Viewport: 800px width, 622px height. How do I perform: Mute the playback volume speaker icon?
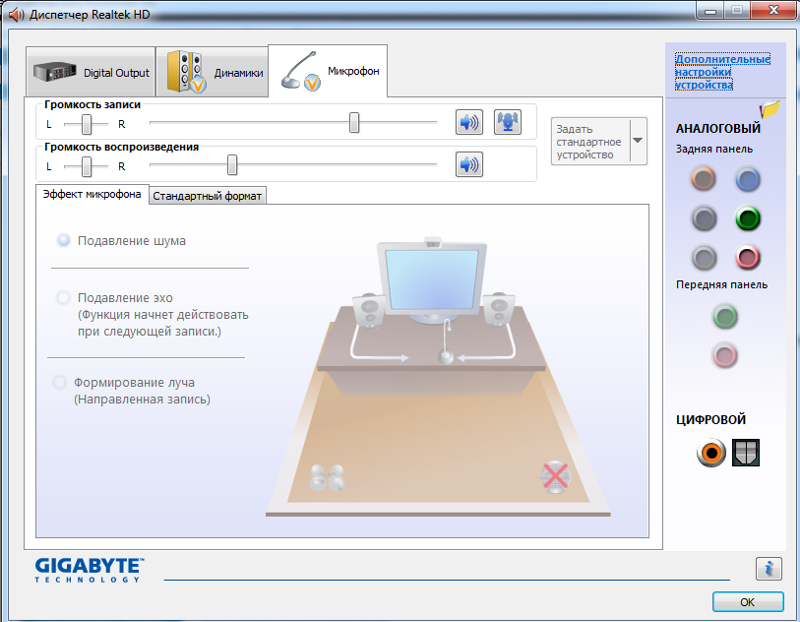(469, 165)
